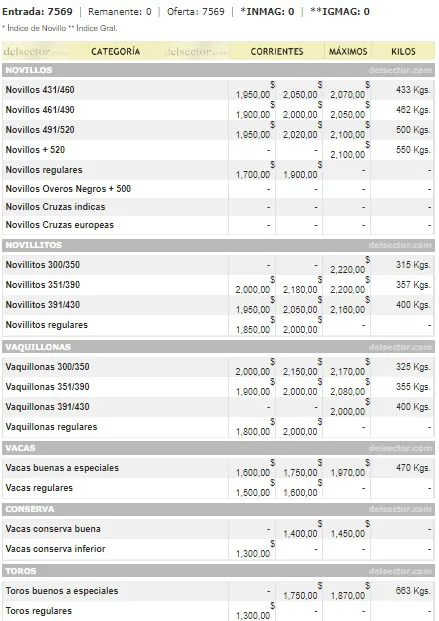The image size is (439, 621).
Task: Click the delsector.com watermark in NOVILLOS header
Action: pyautogui.click(x=400, y=70)
